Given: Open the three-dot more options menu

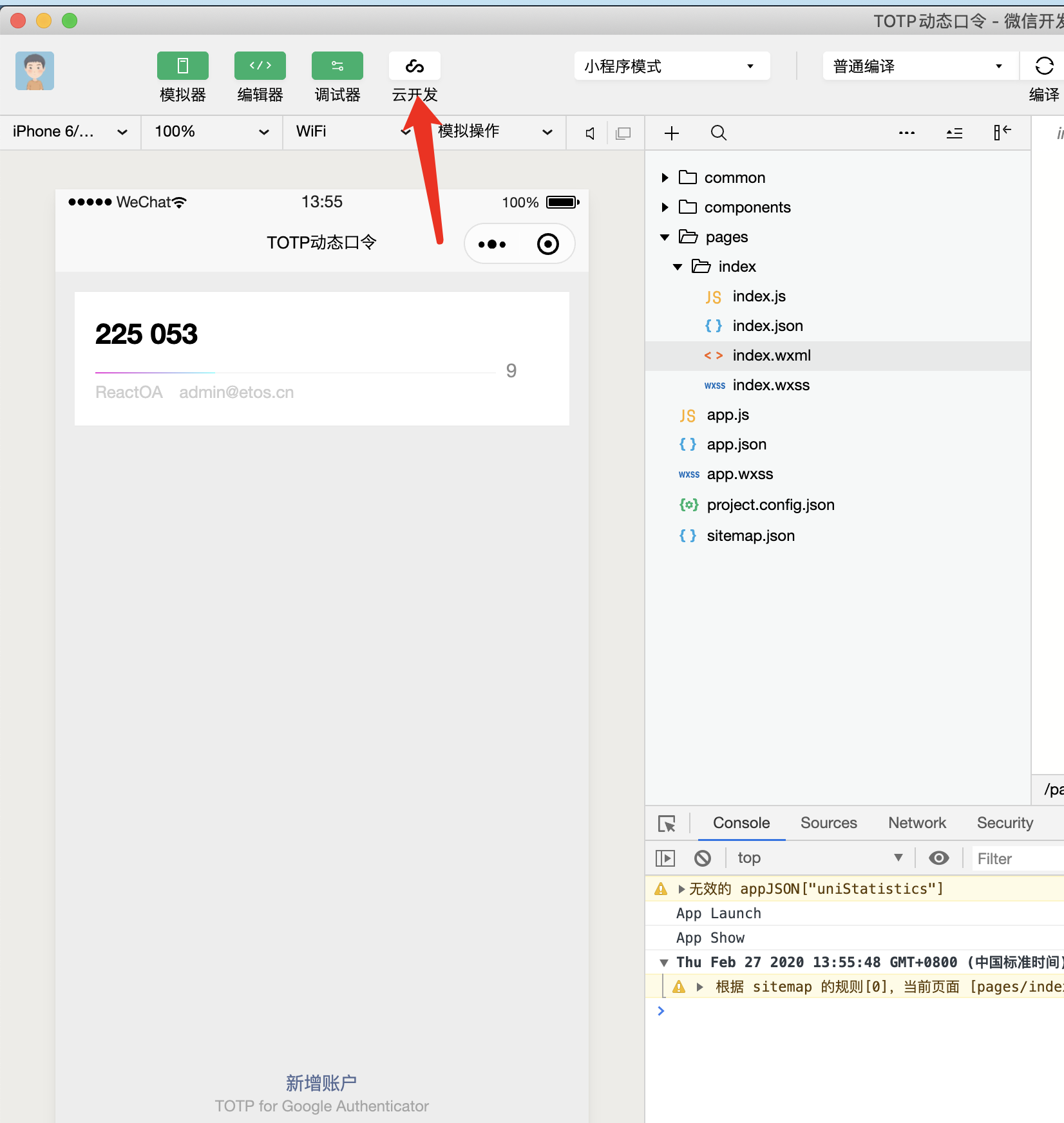Looking at the screenshot, I should click(907, 133).
